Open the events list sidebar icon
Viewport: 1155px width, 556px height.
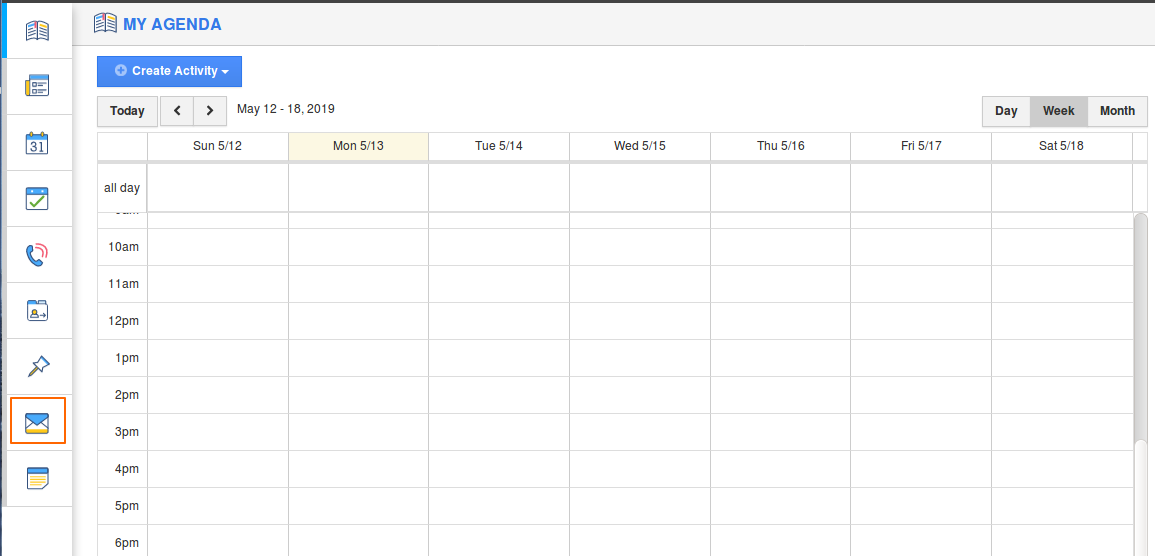(x=37, y=86)
